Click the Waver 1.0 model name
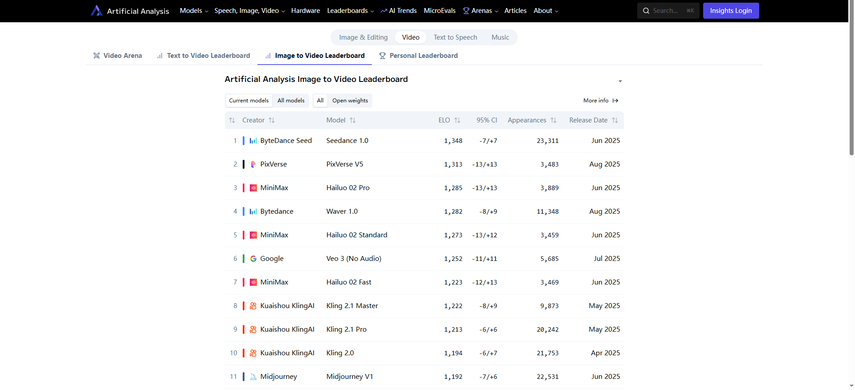The height and width of the screenshot is (390, 855). click(x=342, y=212)
